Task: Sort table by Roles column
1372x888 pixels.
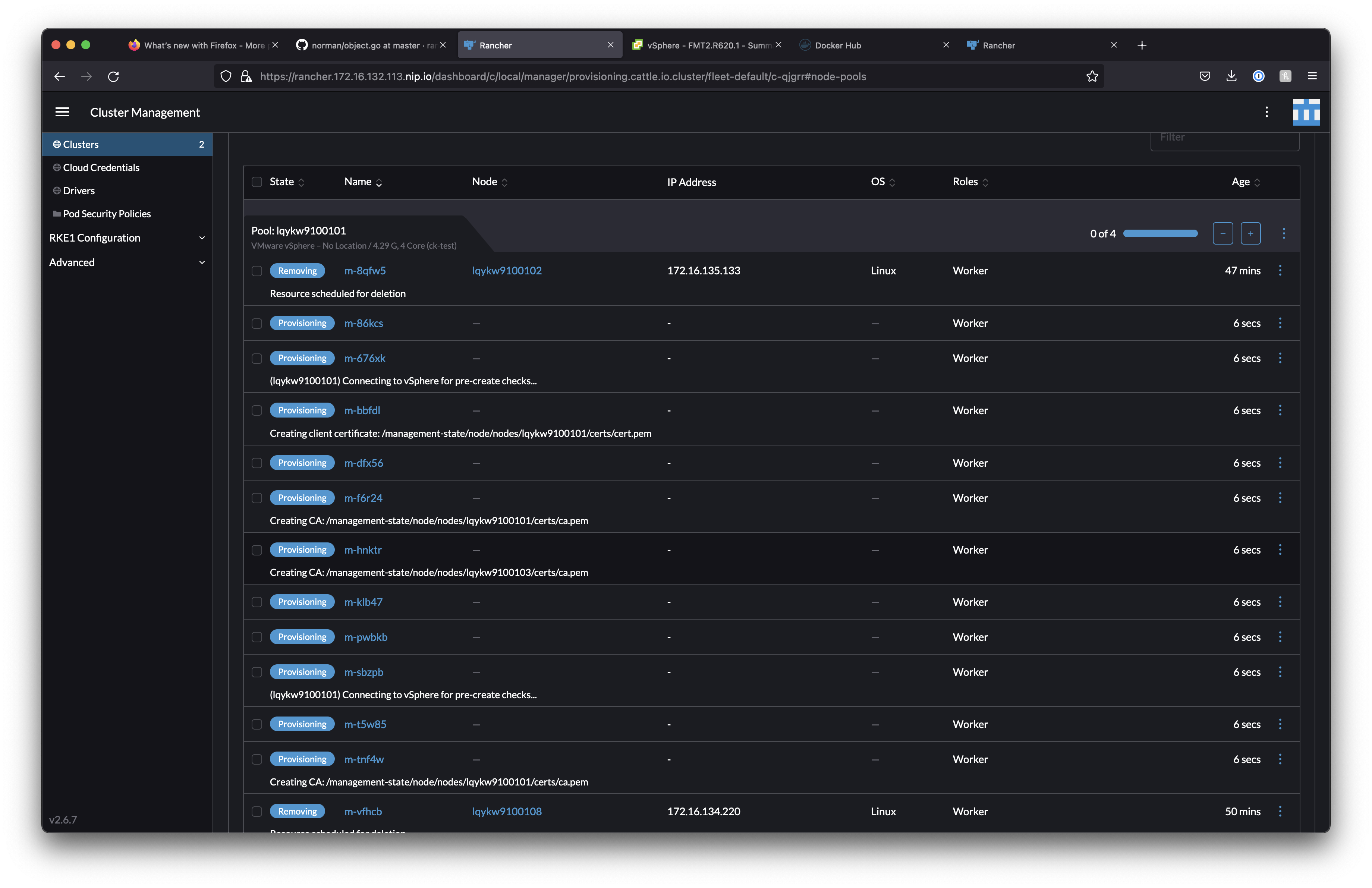Action: [x=970, y=182]
